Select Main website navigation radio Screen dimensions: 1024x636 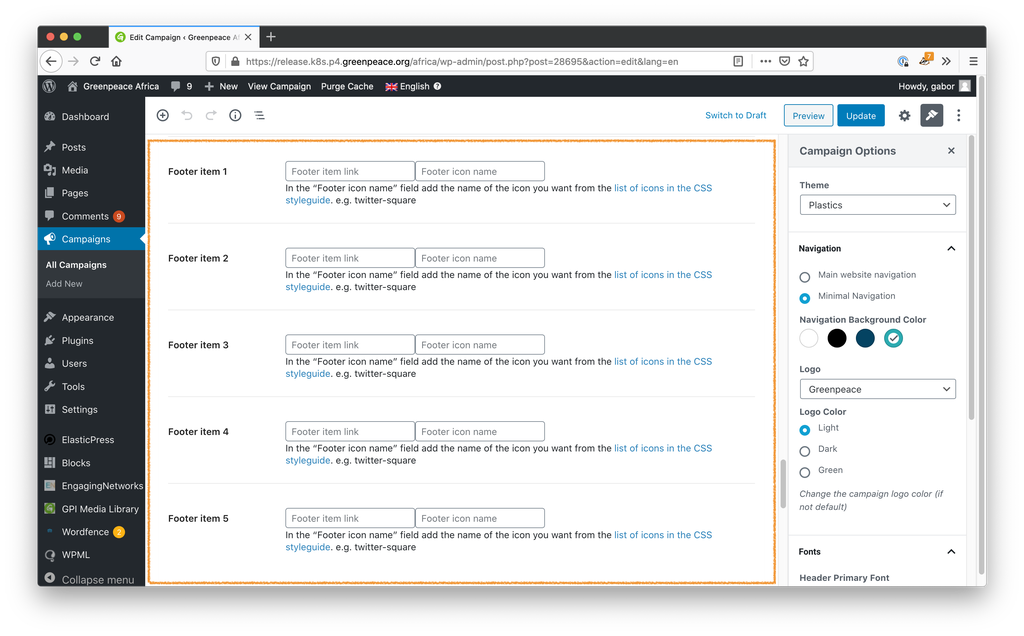[x=805, y=277]
